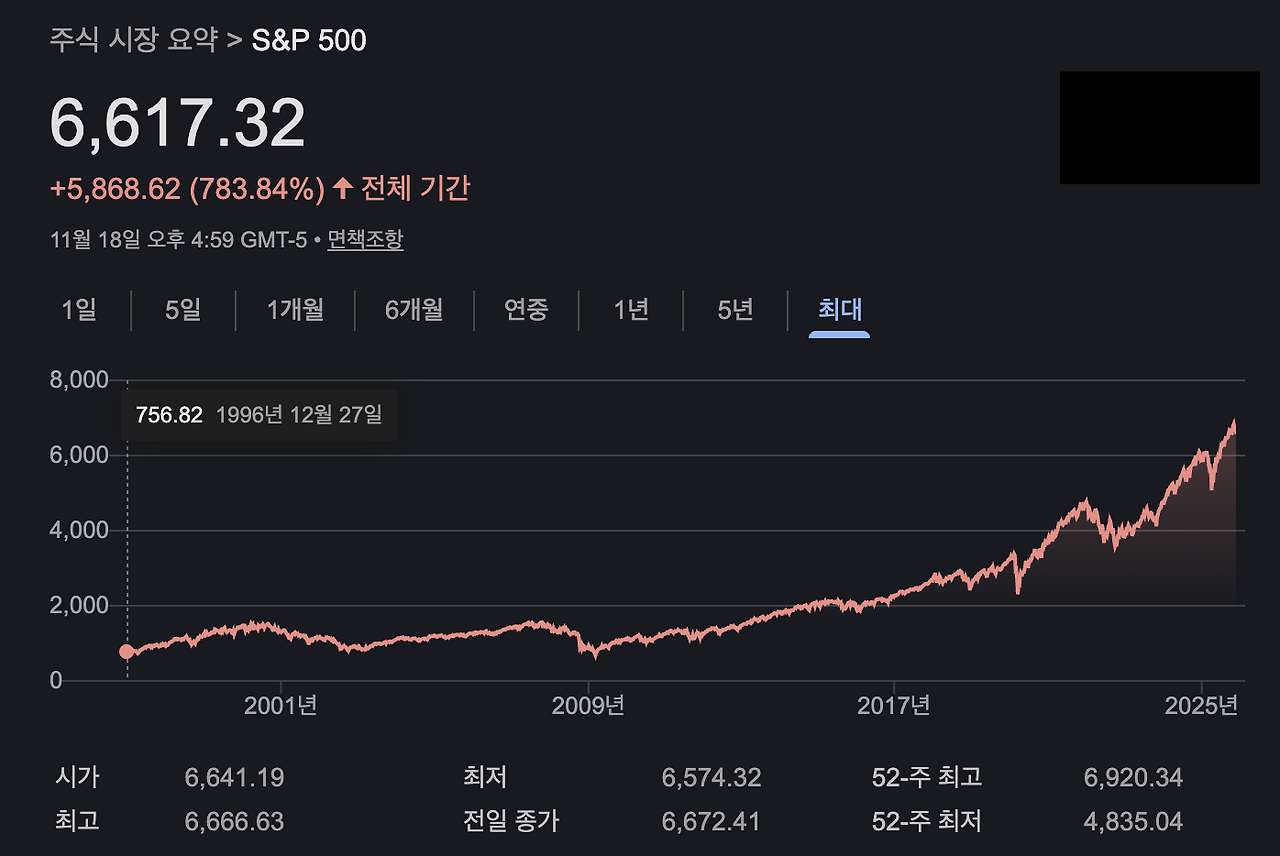Switch to the 연중 (YTD) view
Viewport: 1280px width, 856px height.
pyautogui.click(x=526, y=311)
